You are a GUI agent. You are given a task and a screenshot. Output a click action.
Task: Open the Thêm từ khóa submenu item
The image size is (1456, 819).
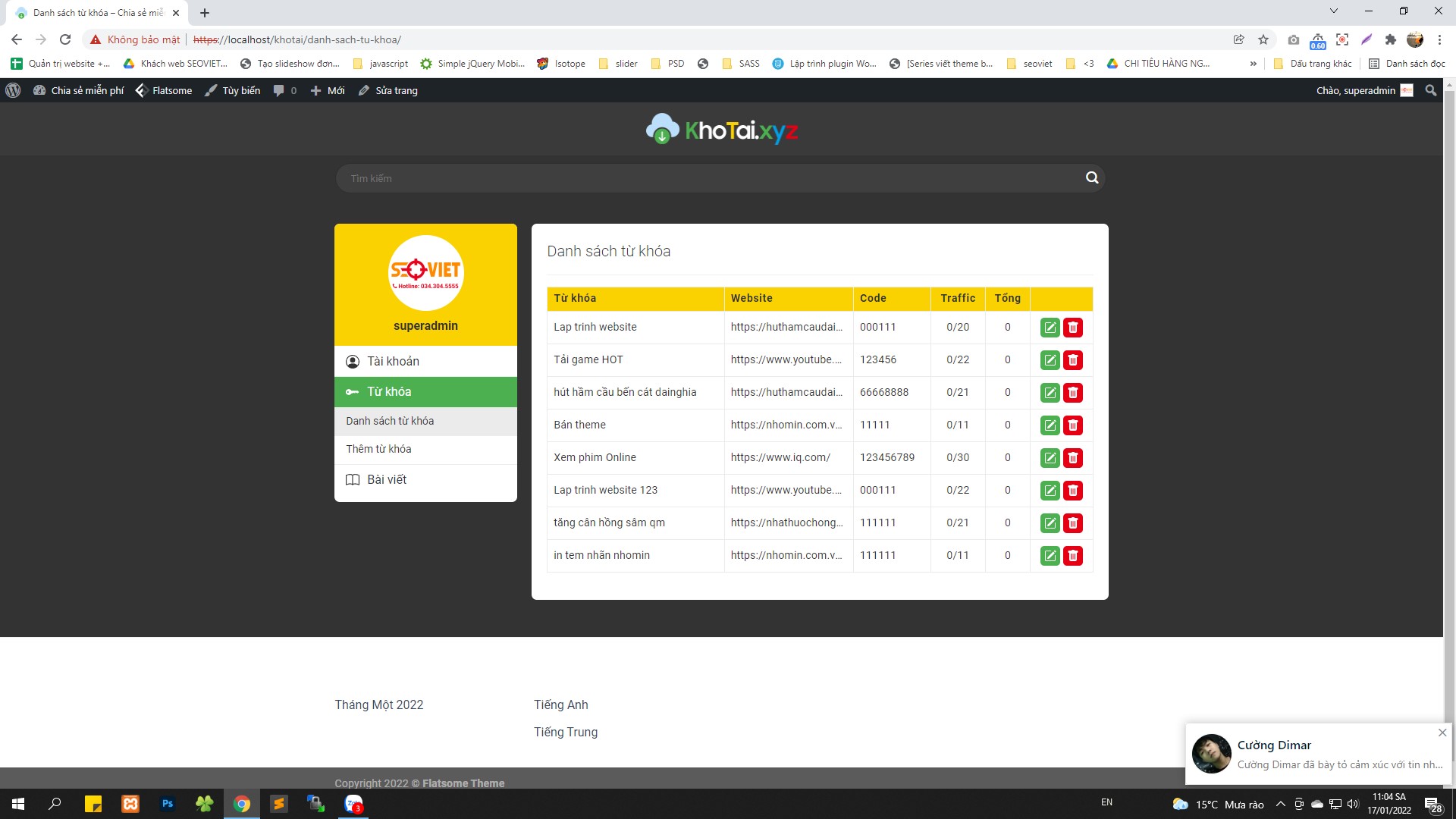pos(425,449)
